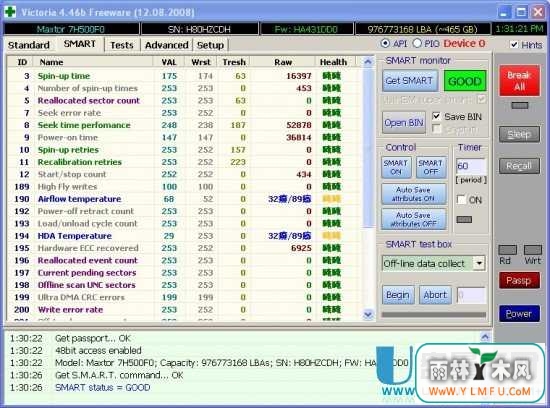Screen dimensions: 550x408
Task: Select the Spin-up time row
Action: pyautogui.click(x=184, y=76)
